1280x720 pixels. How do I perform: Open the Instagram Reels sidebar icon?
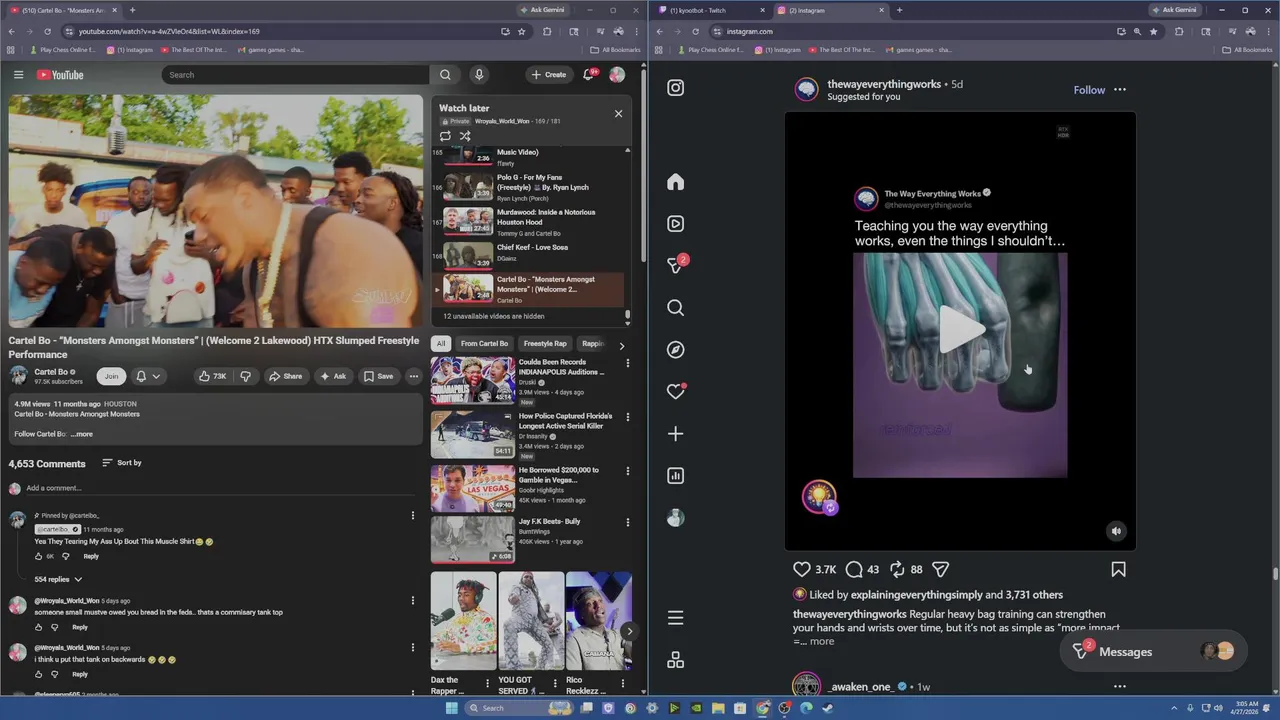coord(676,224)
